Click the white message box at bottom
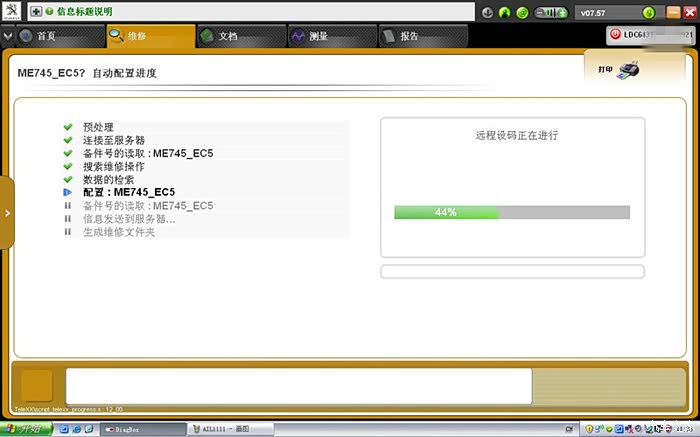The image size is (700, 437). click(299, 386)
